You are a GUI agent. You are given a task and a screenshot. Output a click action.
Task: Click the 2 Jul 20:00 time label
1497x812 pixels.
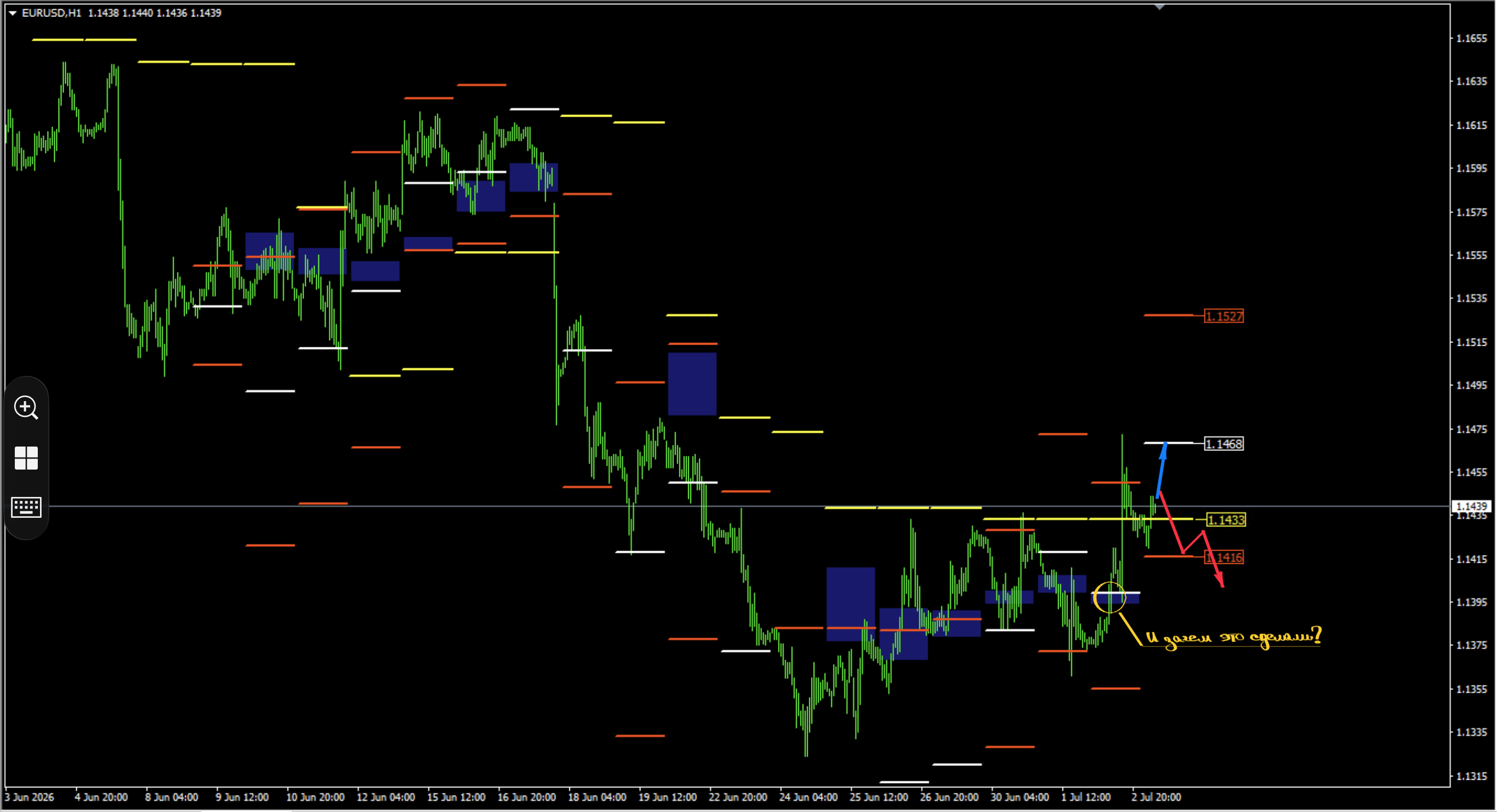click(x=1156, y=797)
